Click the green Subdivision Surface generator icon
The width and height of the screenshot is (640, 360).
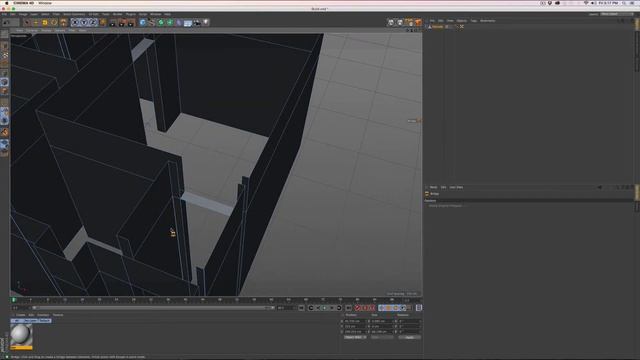pyautogui.click(x=161, y=23)
